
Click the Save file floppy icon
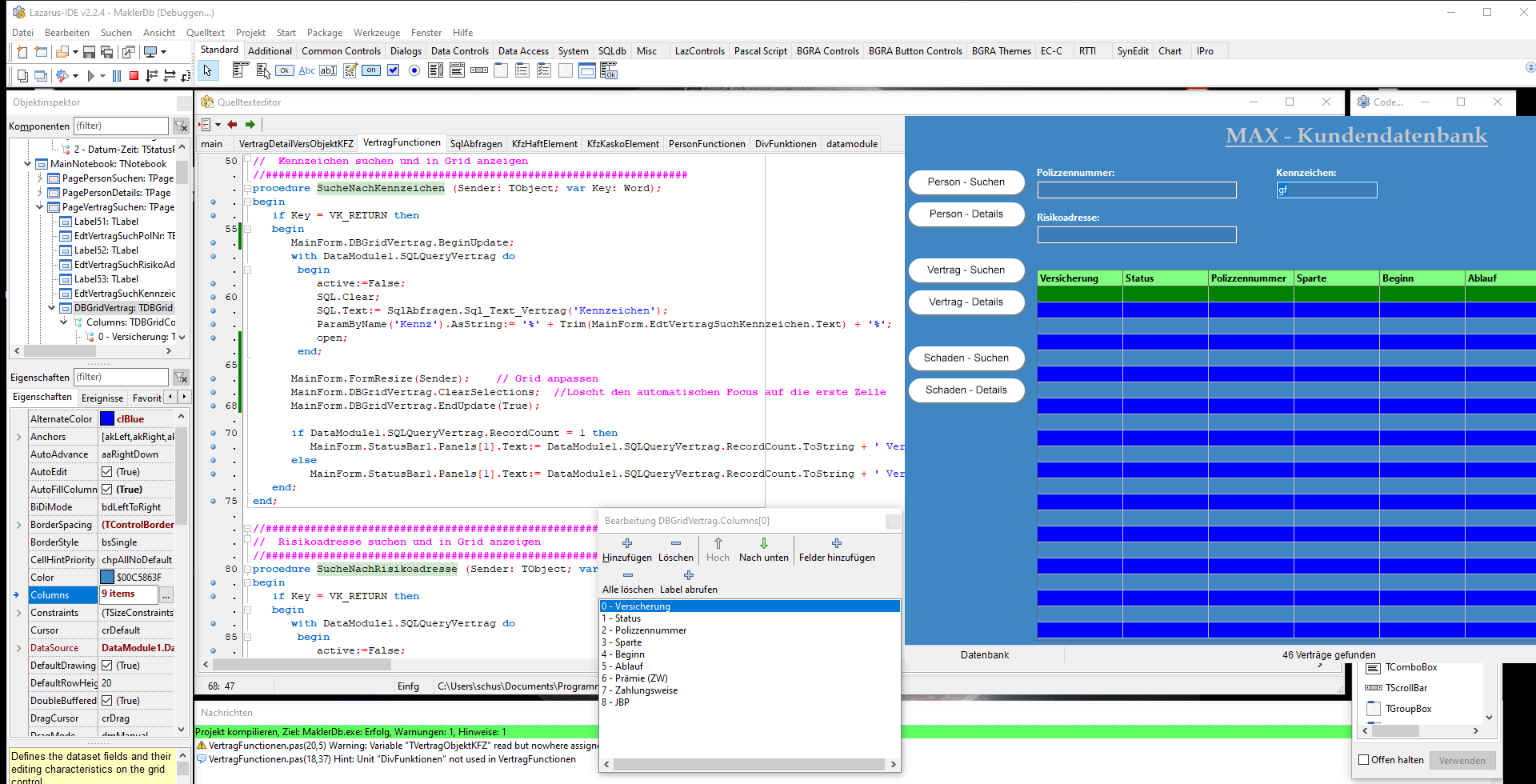(x=89, y=52)
